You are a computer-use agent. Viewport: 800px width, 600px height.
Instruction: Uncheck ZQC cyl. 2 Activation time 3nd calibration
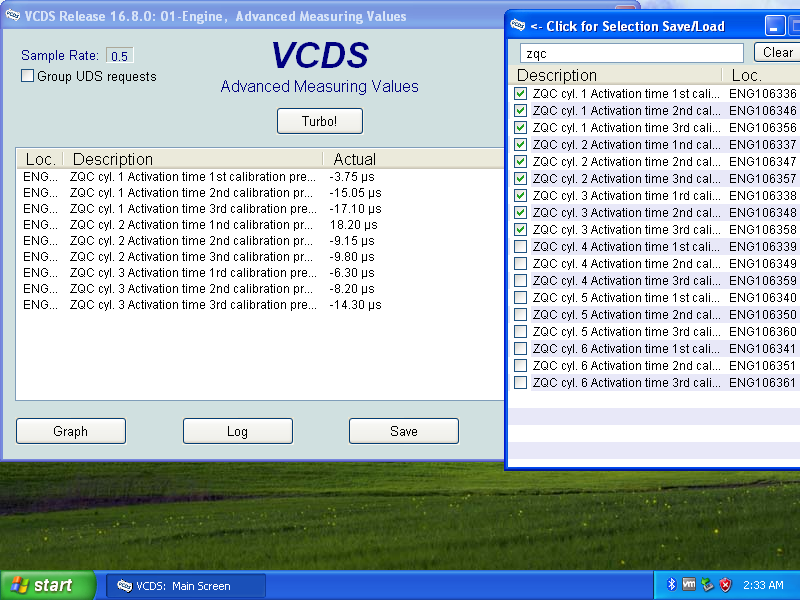[x=520, y=179]
